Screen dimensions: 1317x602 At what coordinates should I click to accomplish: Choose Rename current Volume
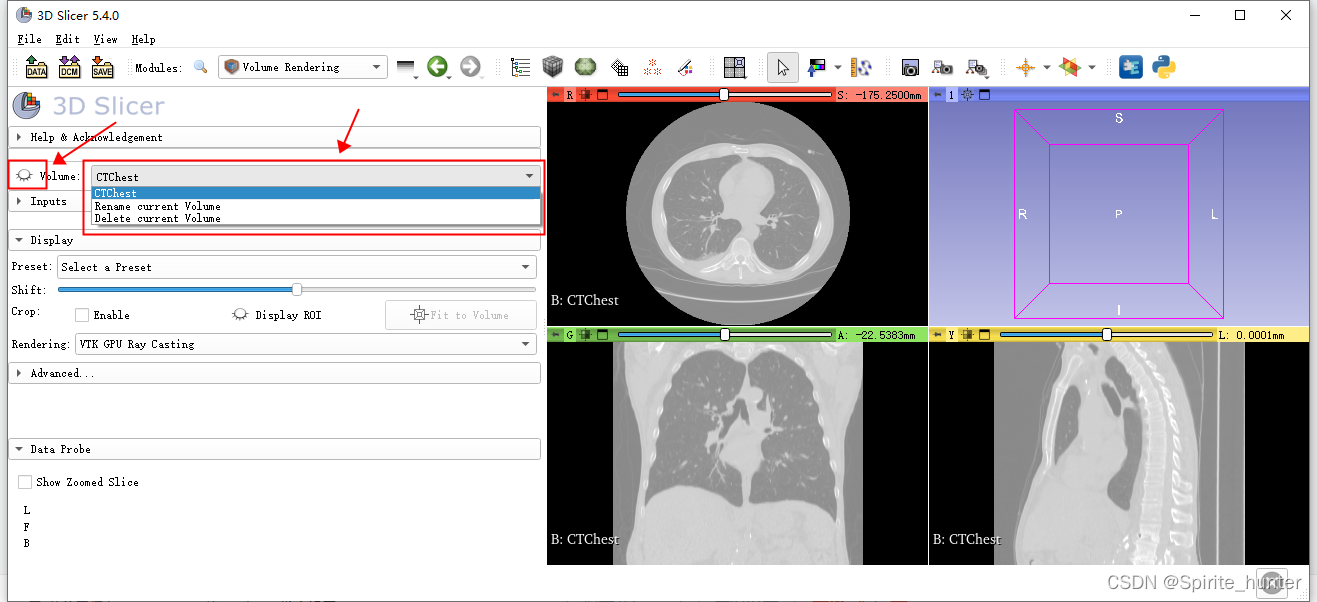coord(316,206)
